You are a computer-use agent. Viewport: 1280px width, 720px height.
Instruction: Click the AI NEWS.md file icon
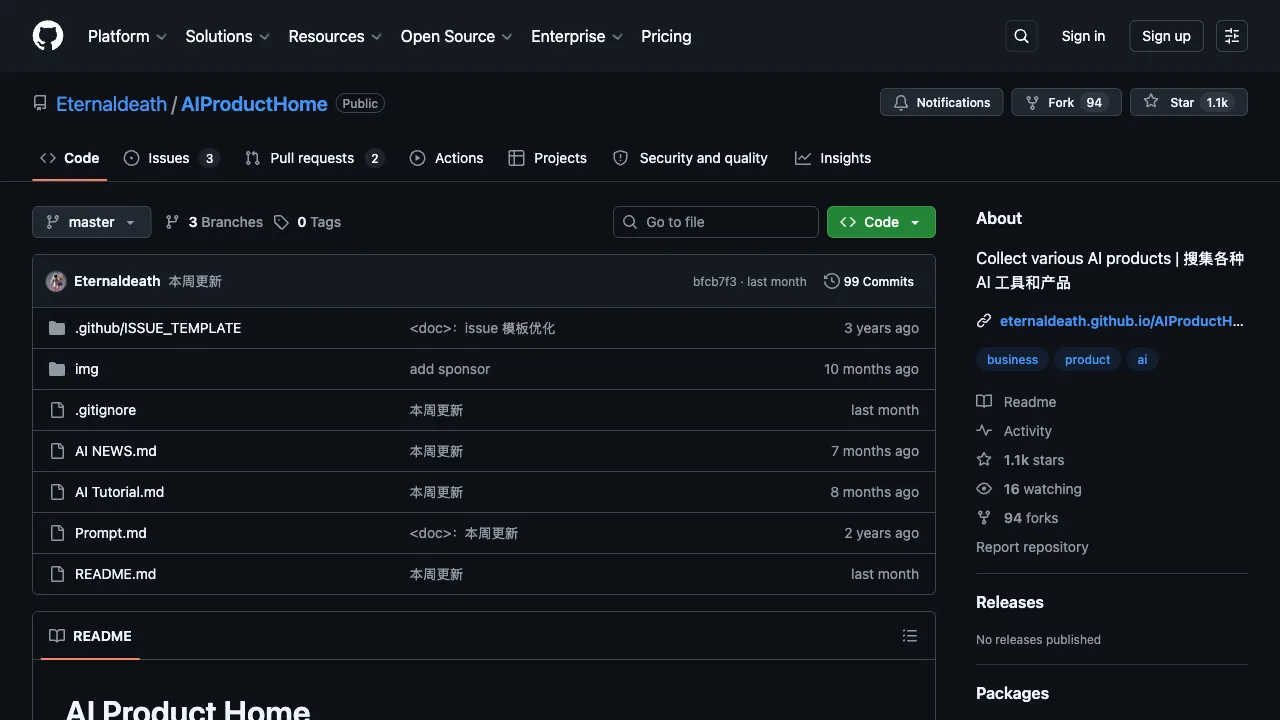point(57,451)
